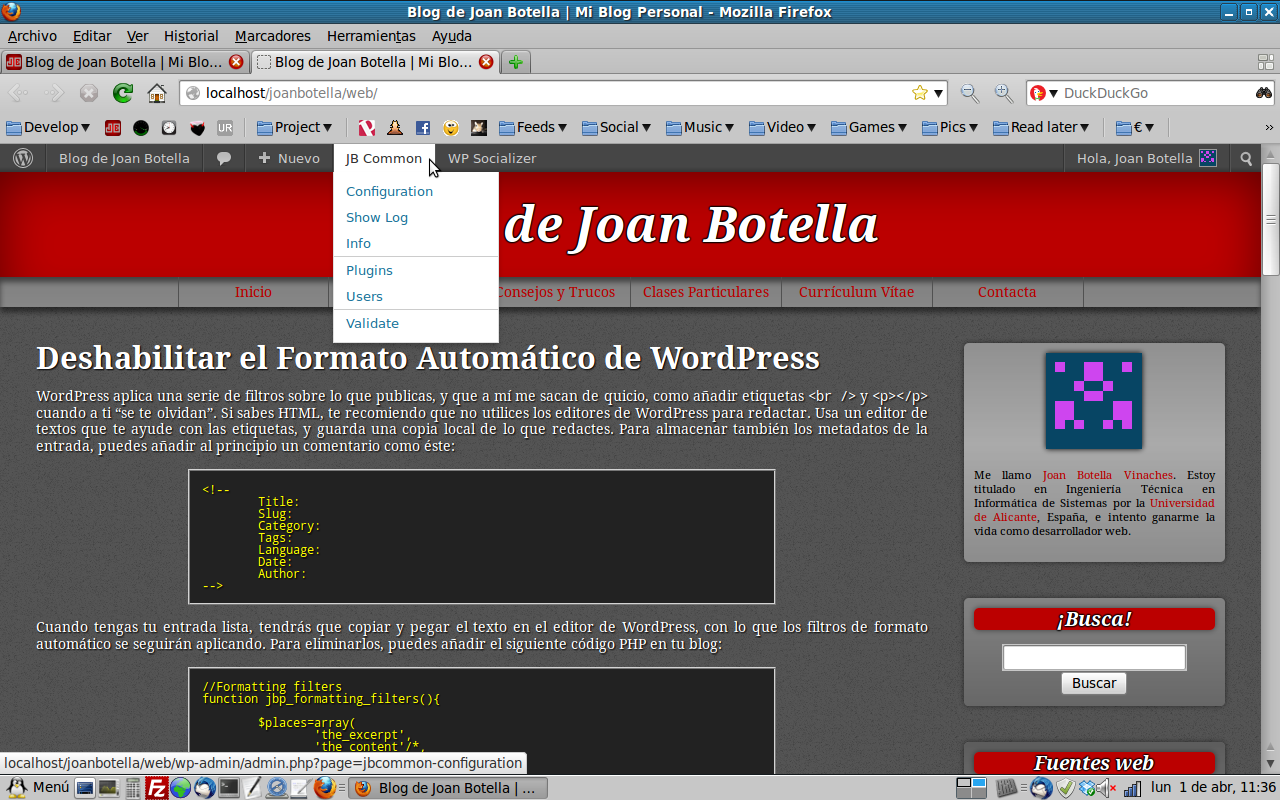
Task: Click the vertical page scrollbar thumb
Action: (x=1270, y=220)
